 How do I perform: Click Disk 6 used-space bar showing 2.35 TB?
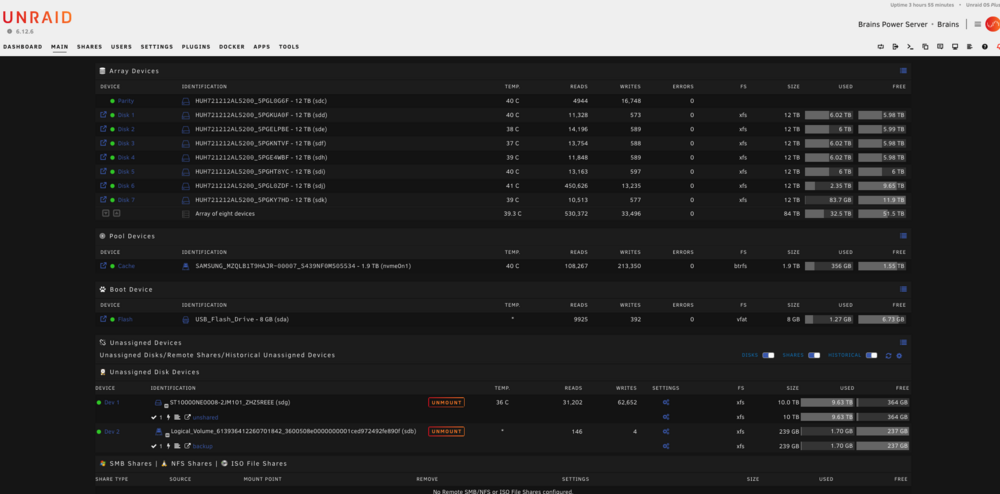click(829, 185)
